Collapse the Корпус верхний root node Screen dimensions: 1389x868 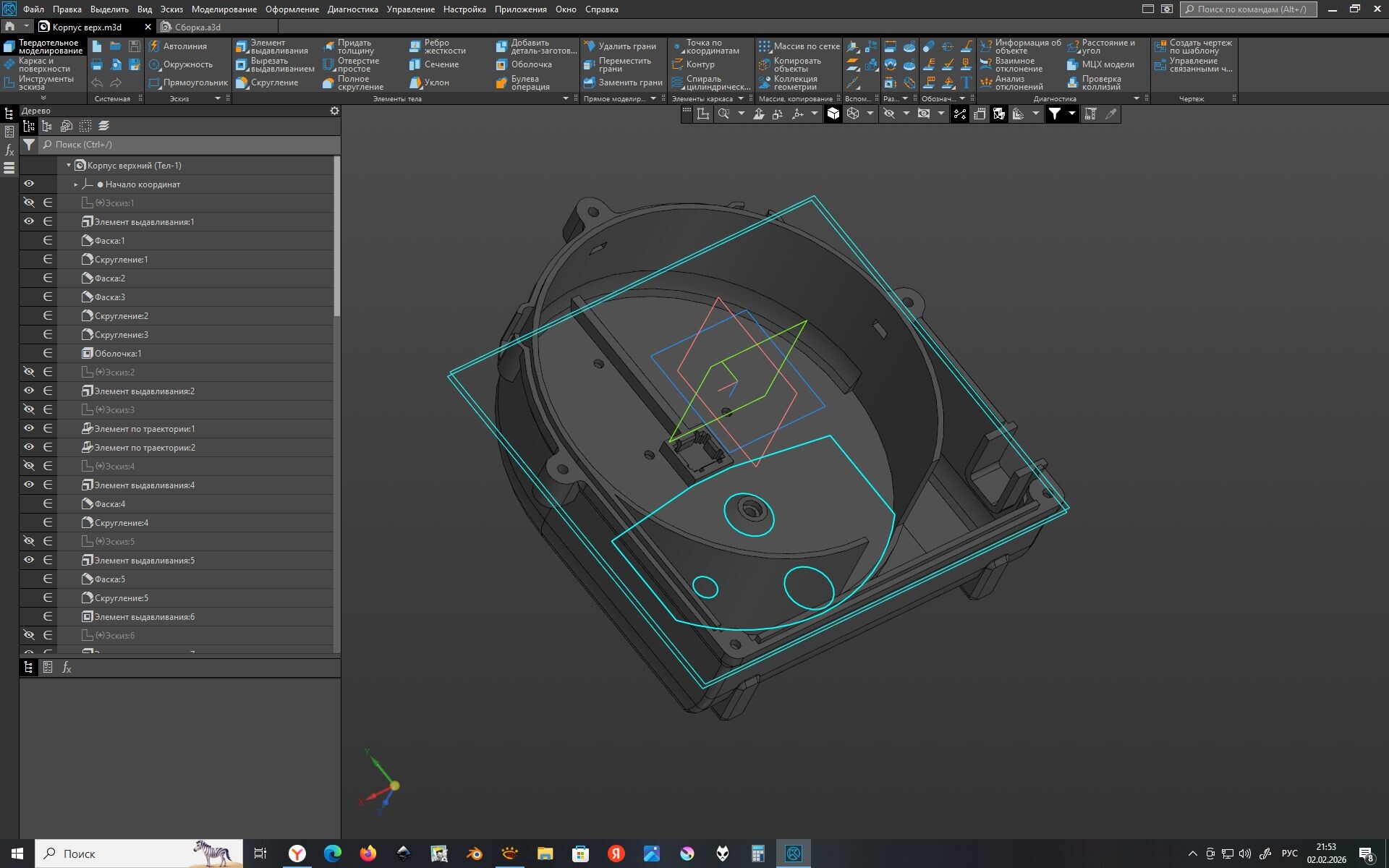pos(69,166)
